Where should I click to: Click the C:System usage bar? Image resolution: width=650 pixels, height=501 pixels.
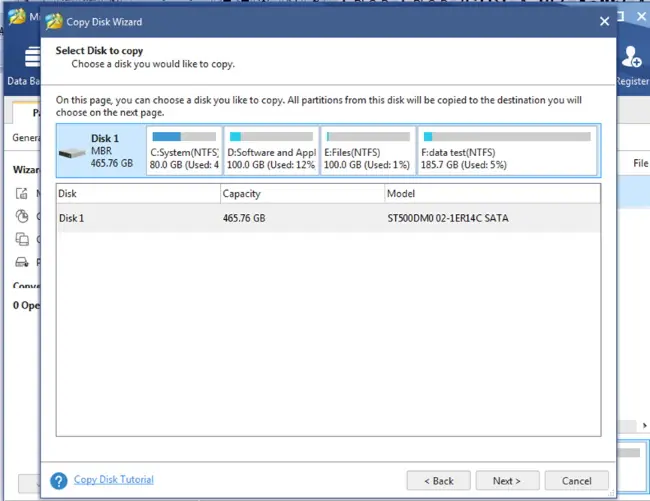coord(184,136)
